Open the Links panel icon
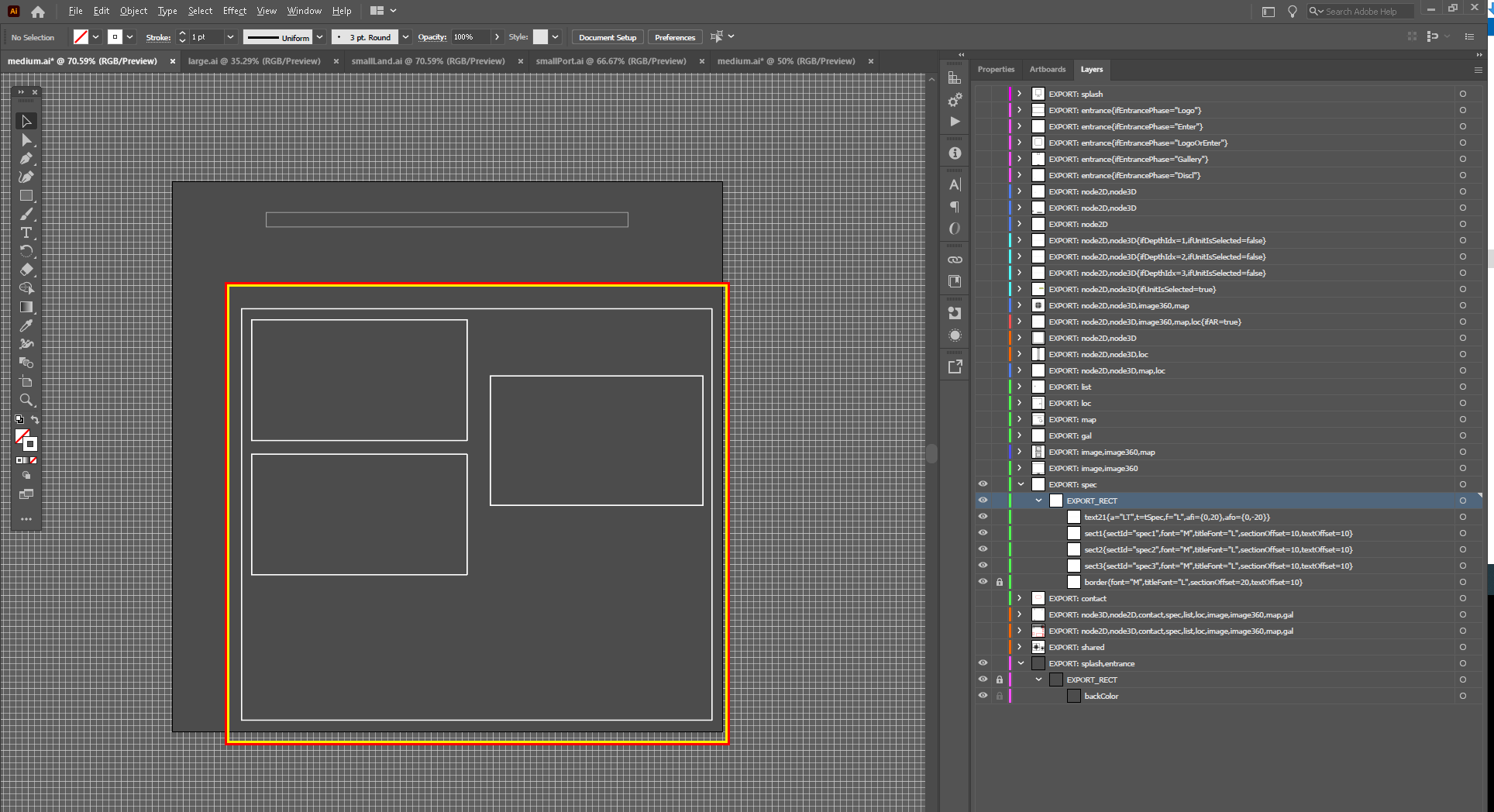Screen dimensions: 1494x812 coord(955,260)
